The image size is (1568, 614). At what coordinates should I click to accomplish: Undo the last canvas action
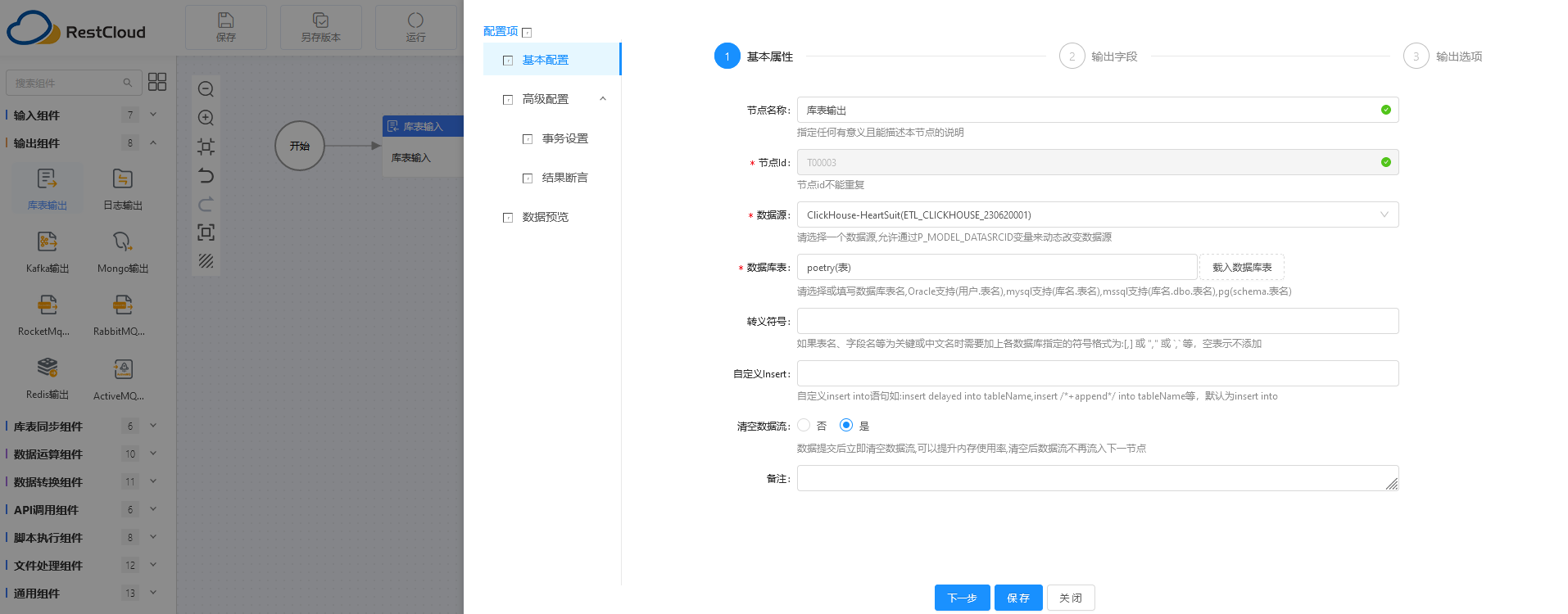point(206,175)
